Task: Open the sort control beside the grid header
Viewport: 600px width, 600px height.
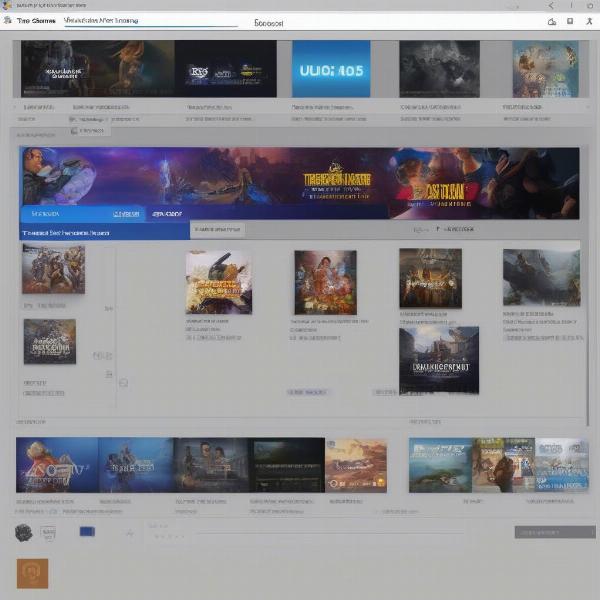Action: point(455,229)
